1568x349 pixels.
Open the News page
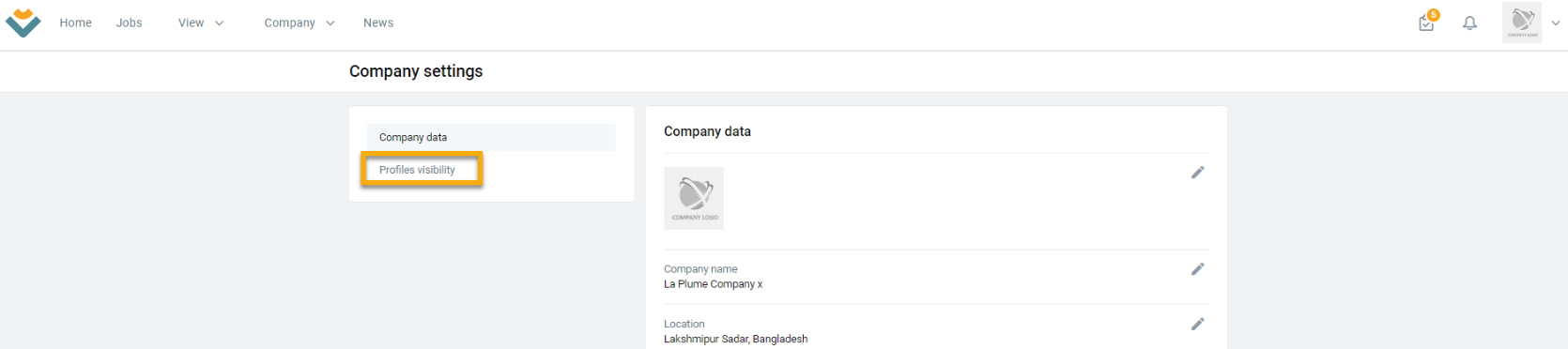coord(378,23)
